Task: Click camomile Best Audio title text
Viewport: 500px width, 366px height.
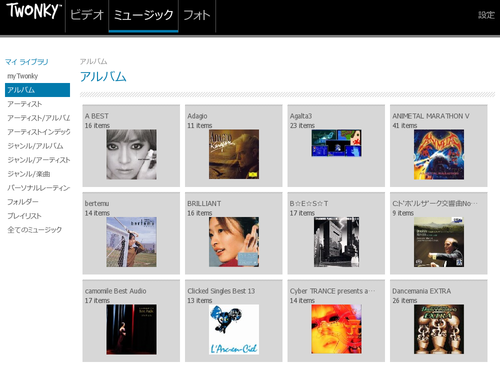Action: click(116, 291)
